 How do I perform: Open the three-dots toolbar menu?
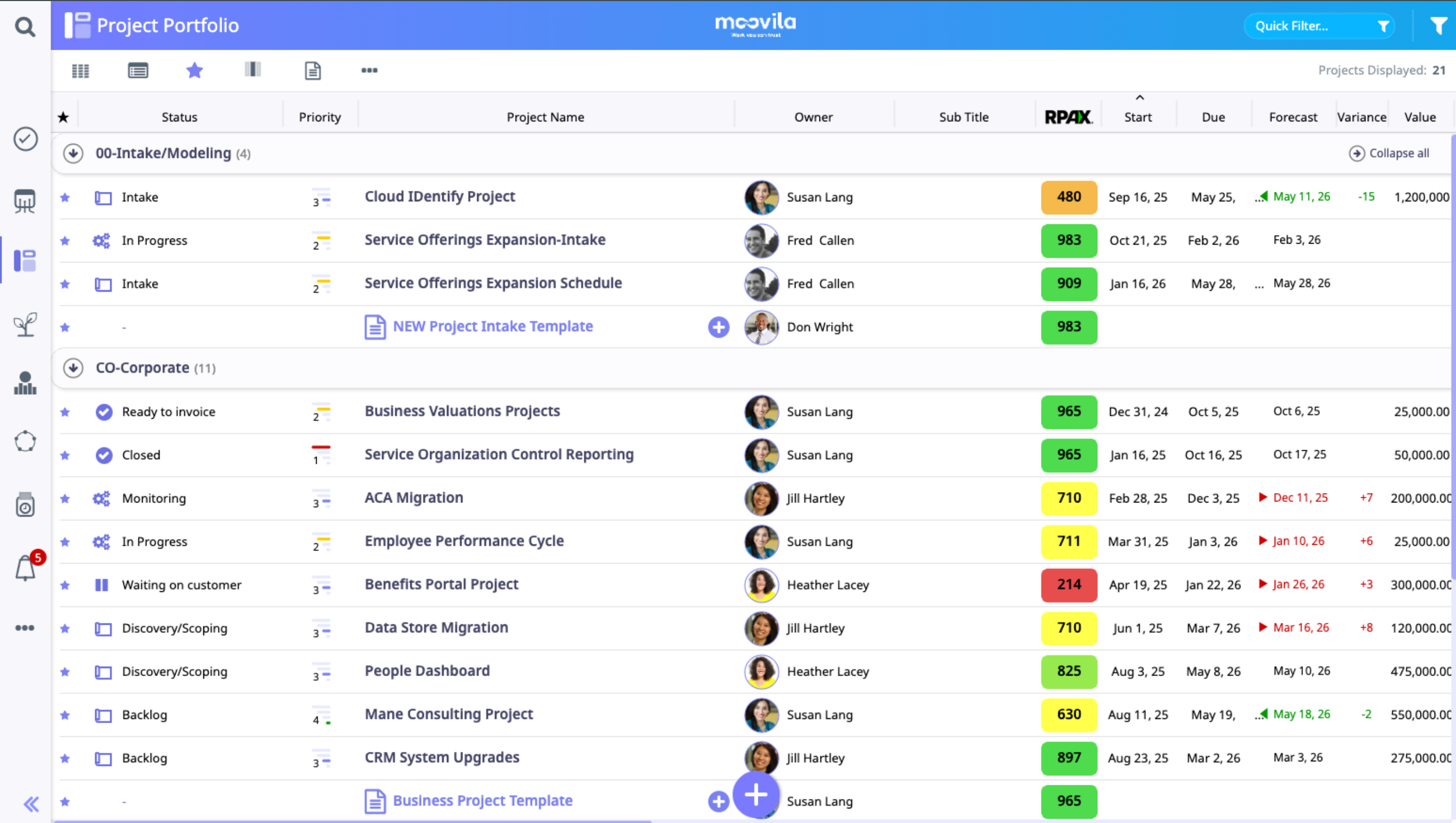pos(369,70)
